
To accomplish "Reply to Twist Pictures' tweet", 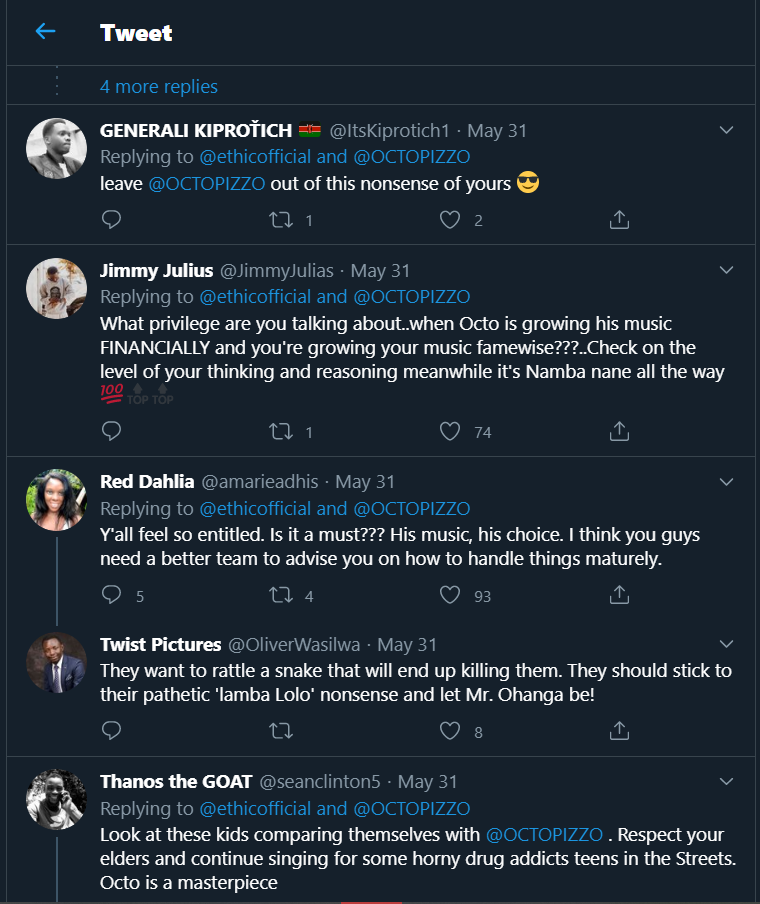I will click(x=112, y=731).
